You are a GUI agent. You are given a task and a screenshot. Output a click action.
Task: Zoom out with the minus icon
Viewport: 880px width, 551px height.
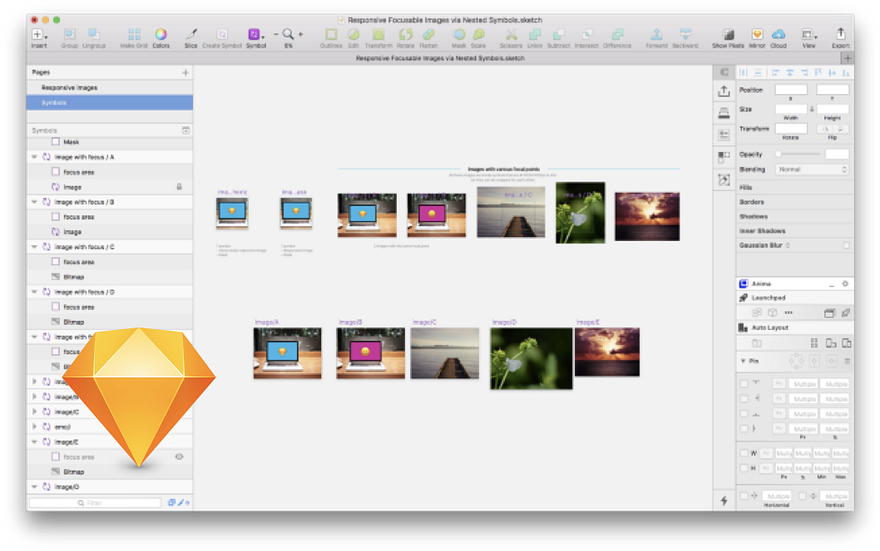click(276, 34)
